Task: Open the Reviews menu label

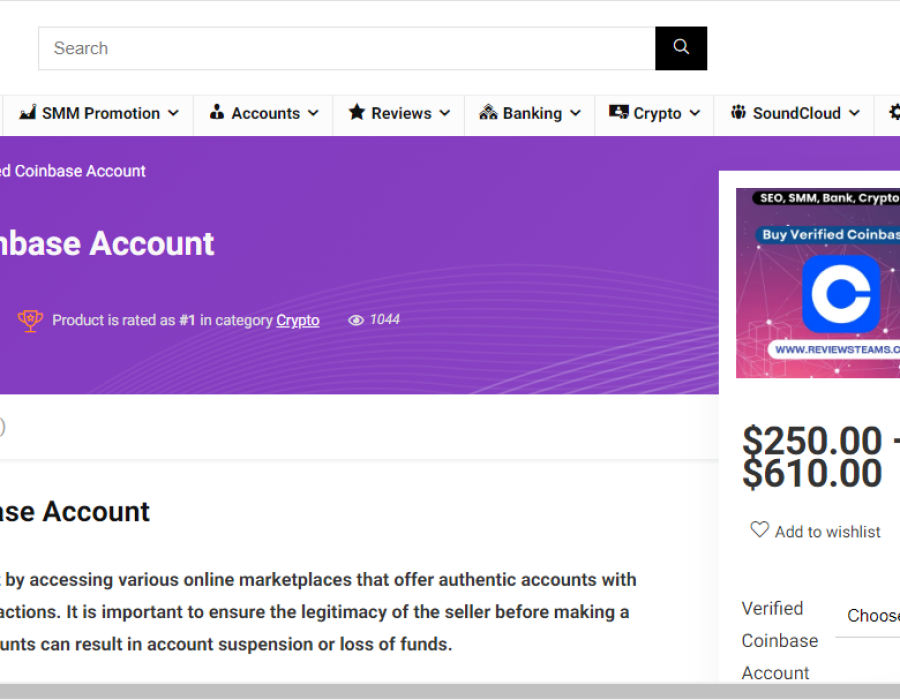Action: click(401, 114)
